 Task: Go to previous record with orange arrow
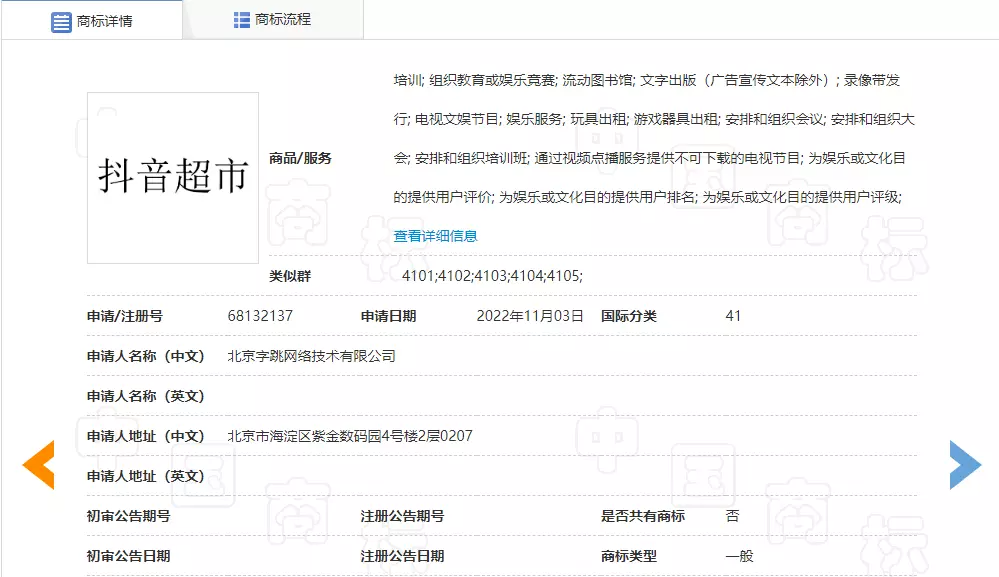tap(39, 464)
